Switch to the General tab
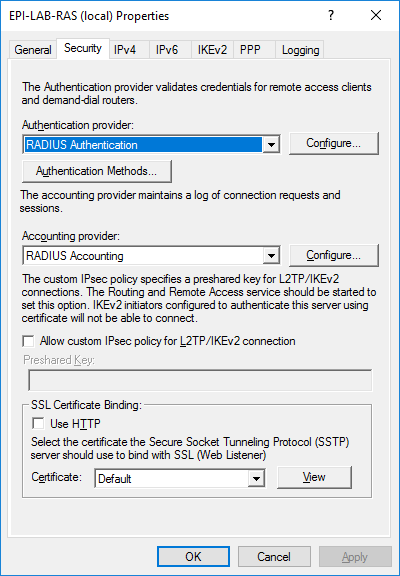This screenshot has width=400, height=576. coord(33,50)
